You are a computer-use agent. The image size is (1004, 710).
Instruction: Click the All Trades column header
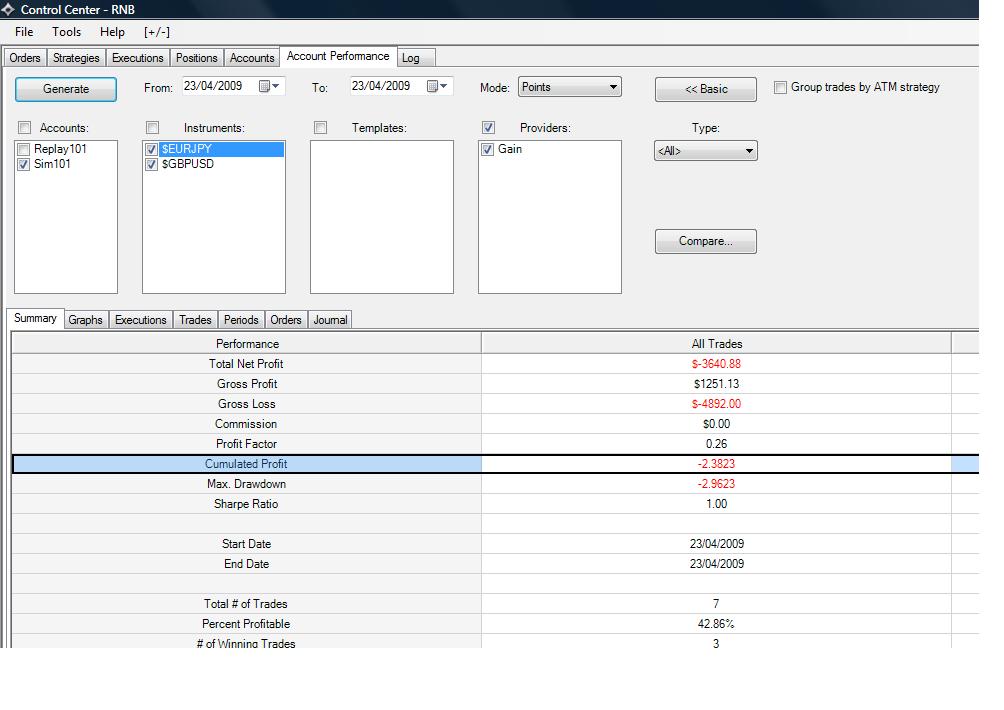coord(717,344)
